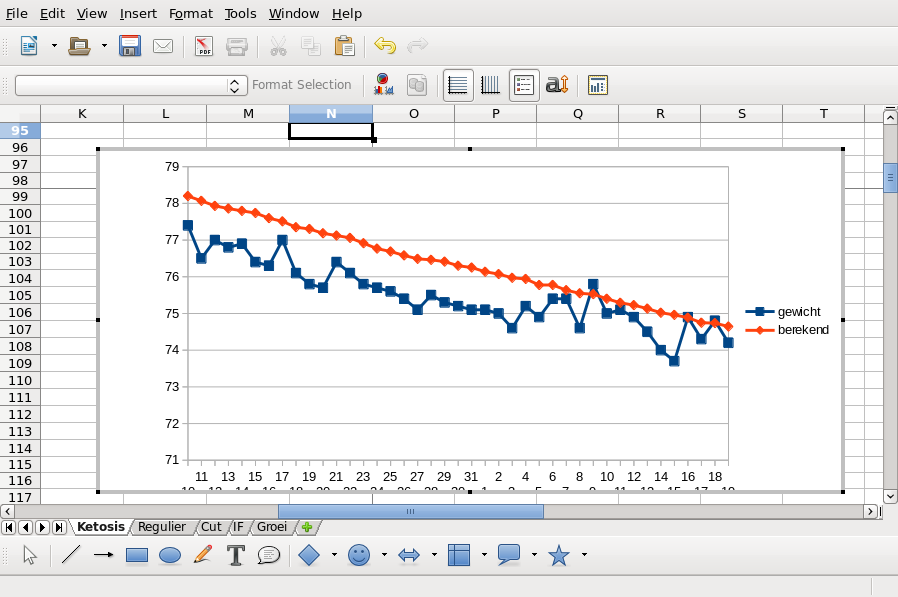Screen dimensions: 898x597
Task: Toggle vertical grid lines on chart
Action: tap(491, 85)
